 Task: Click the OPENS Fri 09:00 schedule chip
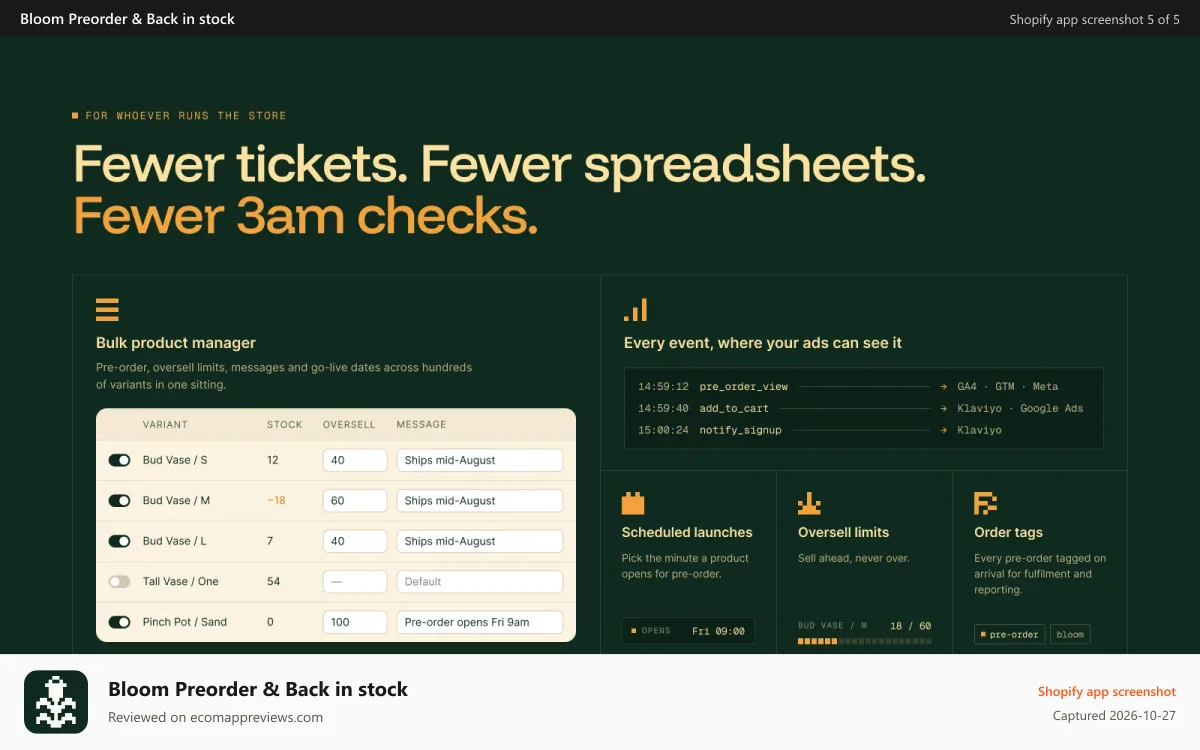[x=688, y=631]
